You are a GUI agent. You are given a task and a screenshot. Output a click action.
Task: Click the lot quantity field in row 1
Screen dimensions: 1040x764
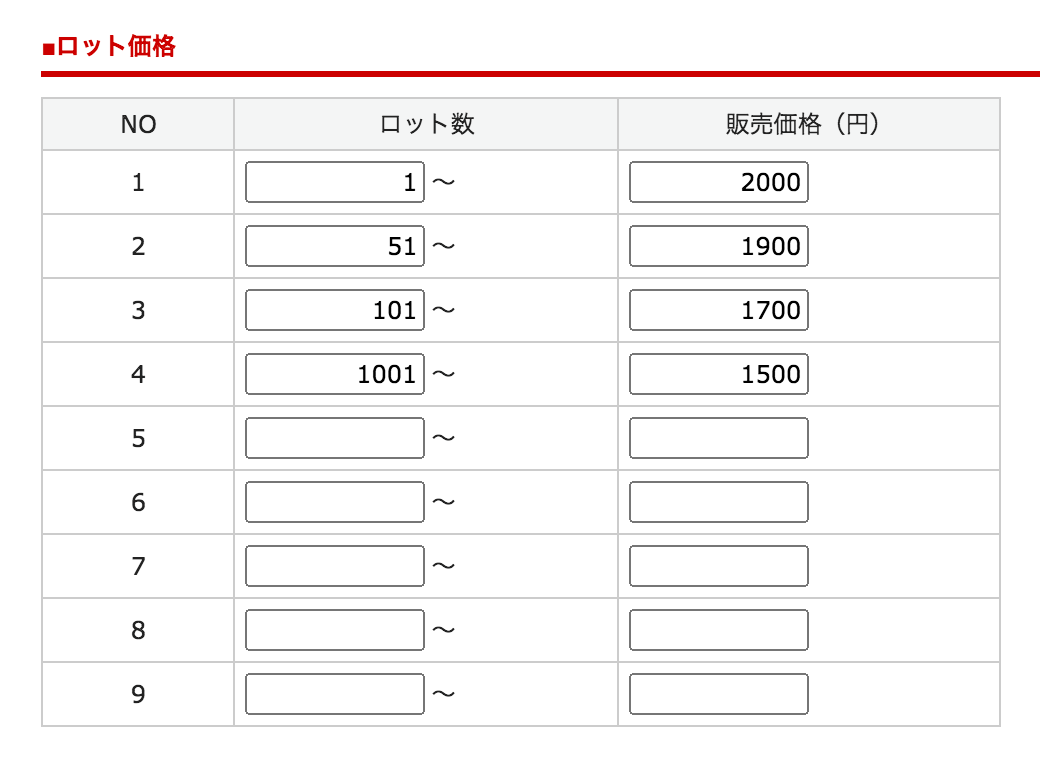point(334,182)
